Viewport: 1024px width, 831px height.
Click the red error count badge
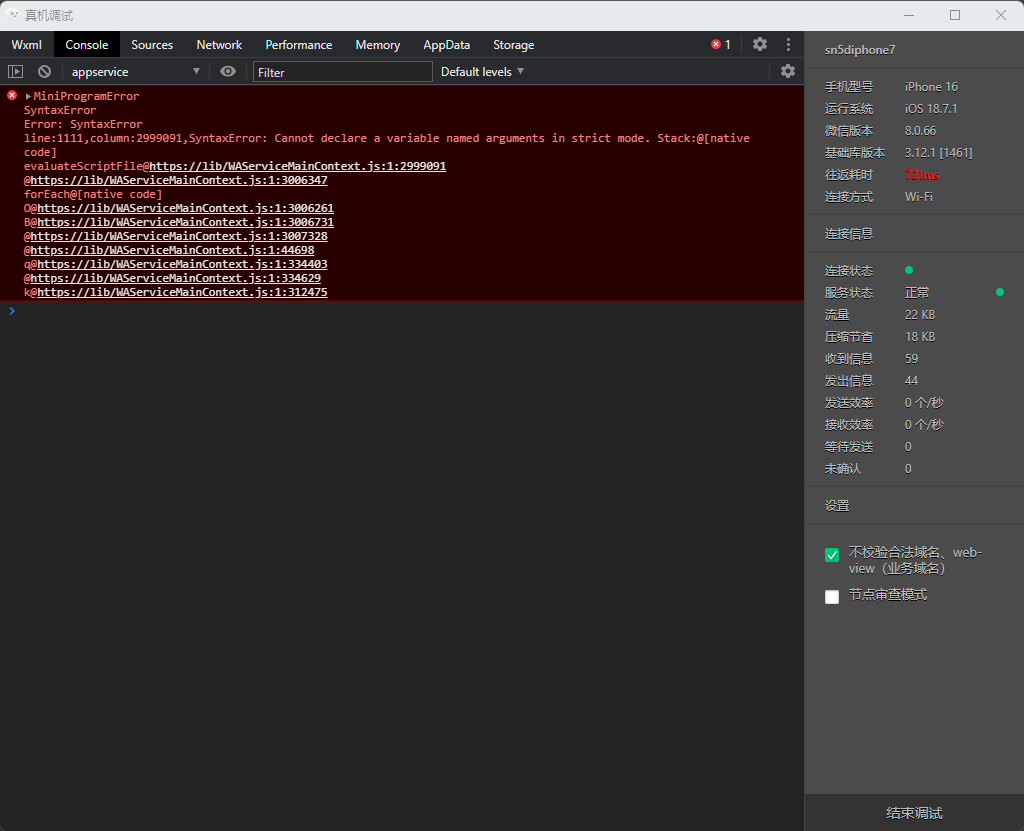(x=721, y=44)
